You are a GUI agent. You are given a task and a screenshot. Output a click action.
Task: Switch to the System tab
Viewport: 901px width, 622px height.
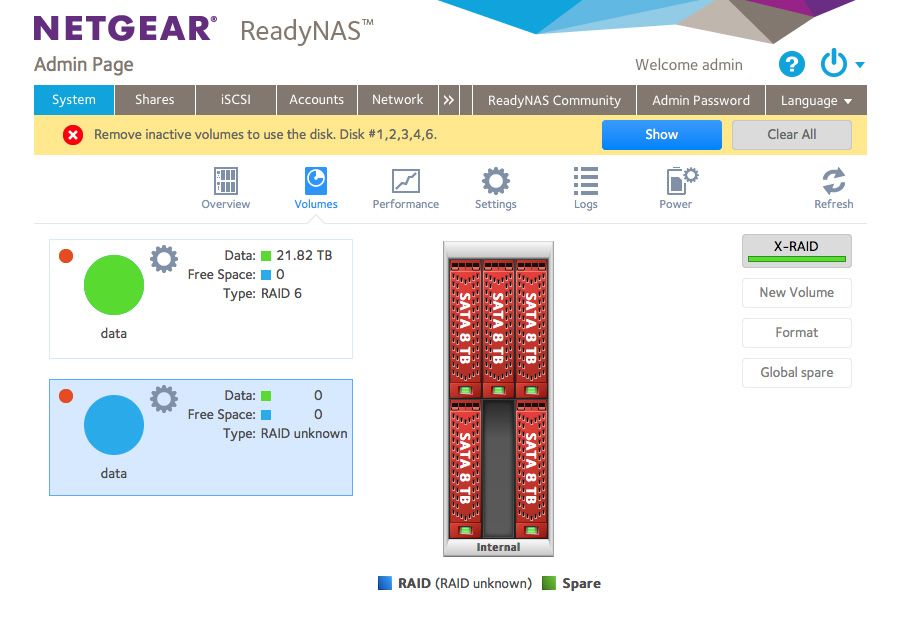[x=74, y=100]
